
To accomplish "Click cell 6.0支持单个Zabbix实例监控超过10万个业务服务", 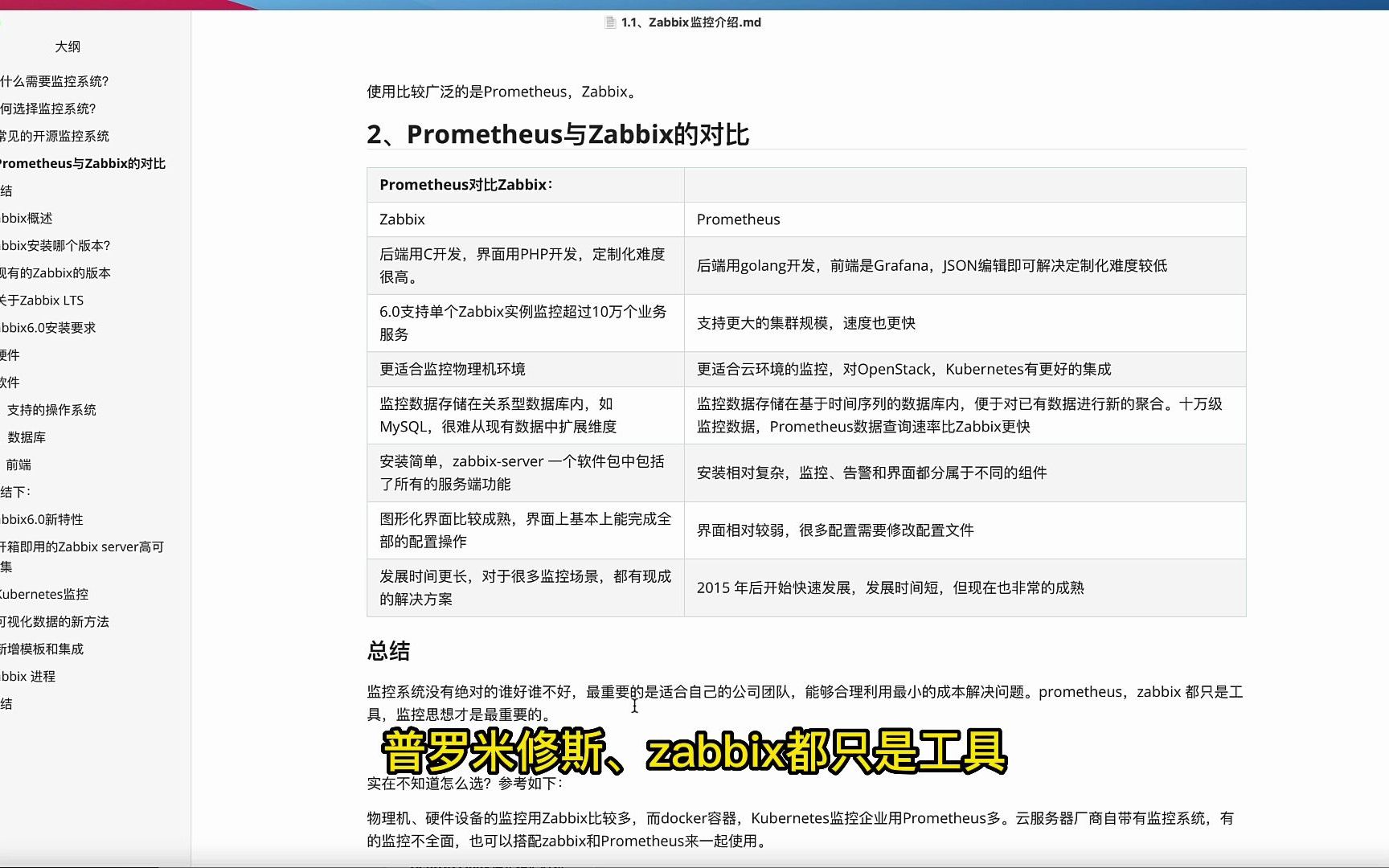I will [x=525, y=323].
